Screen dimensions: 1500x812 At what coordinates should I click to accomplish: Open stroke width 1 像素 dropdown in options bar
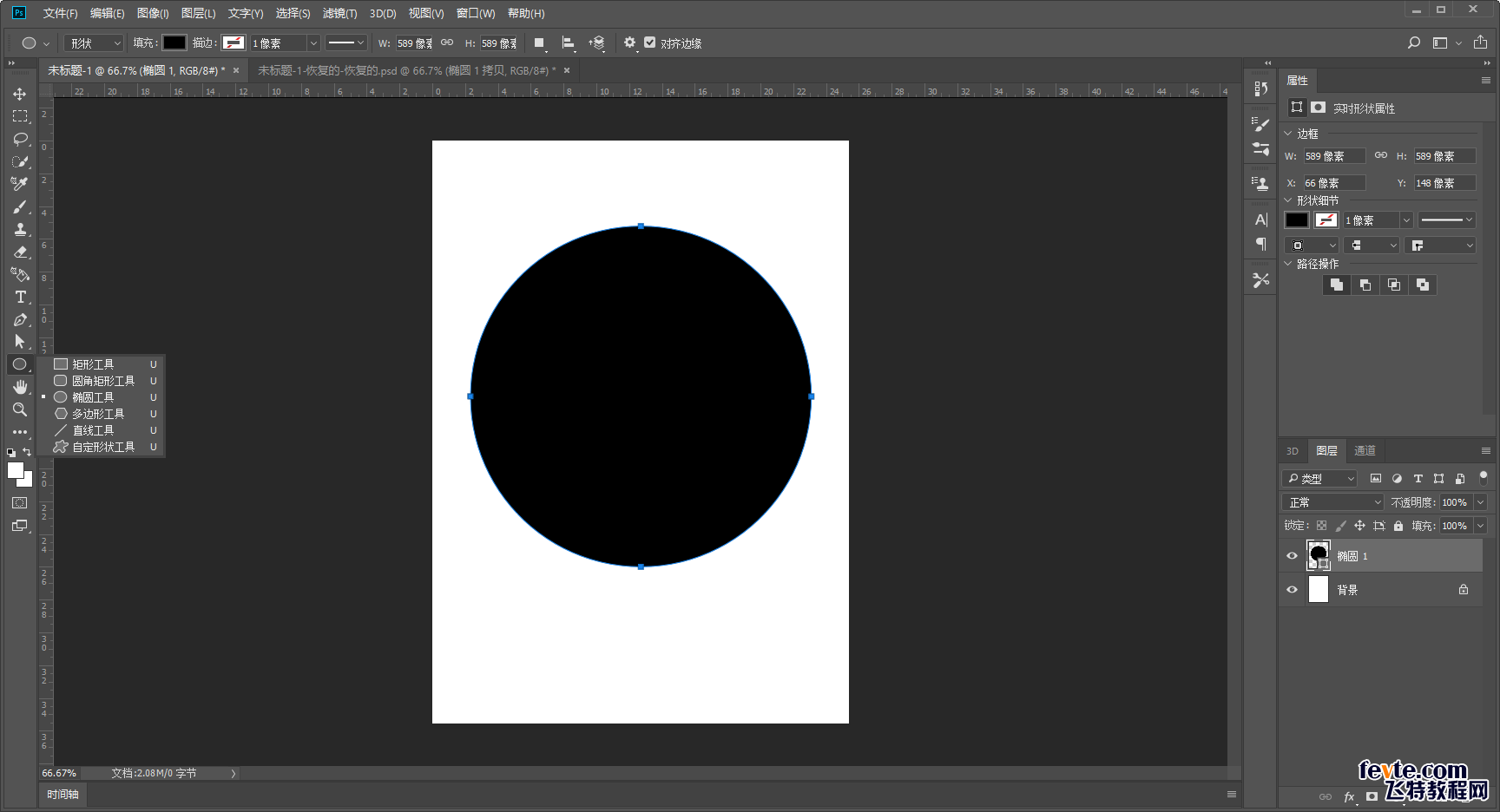313,43
